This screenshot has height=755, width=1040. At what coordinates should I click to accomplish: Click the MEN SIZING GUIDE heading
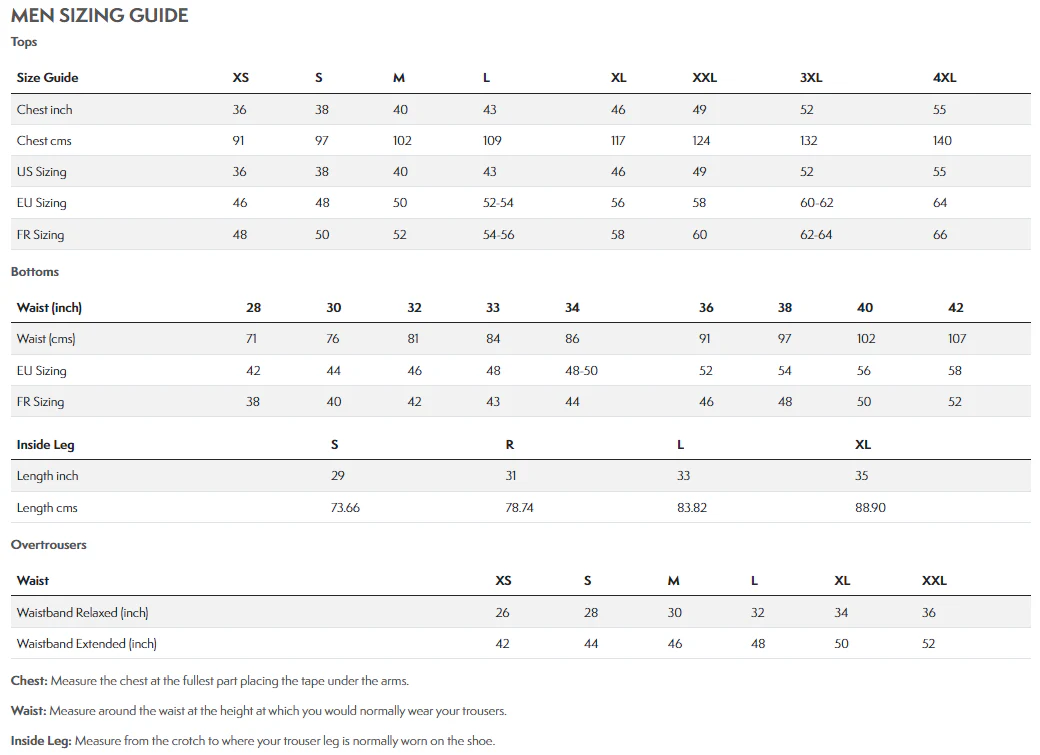[x=99, y=15]
